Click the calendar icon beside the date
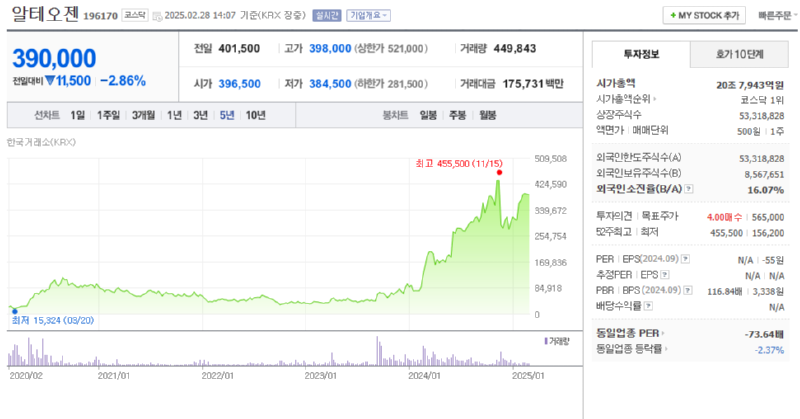This screenshot has width=800, height=419. [157, 16]
